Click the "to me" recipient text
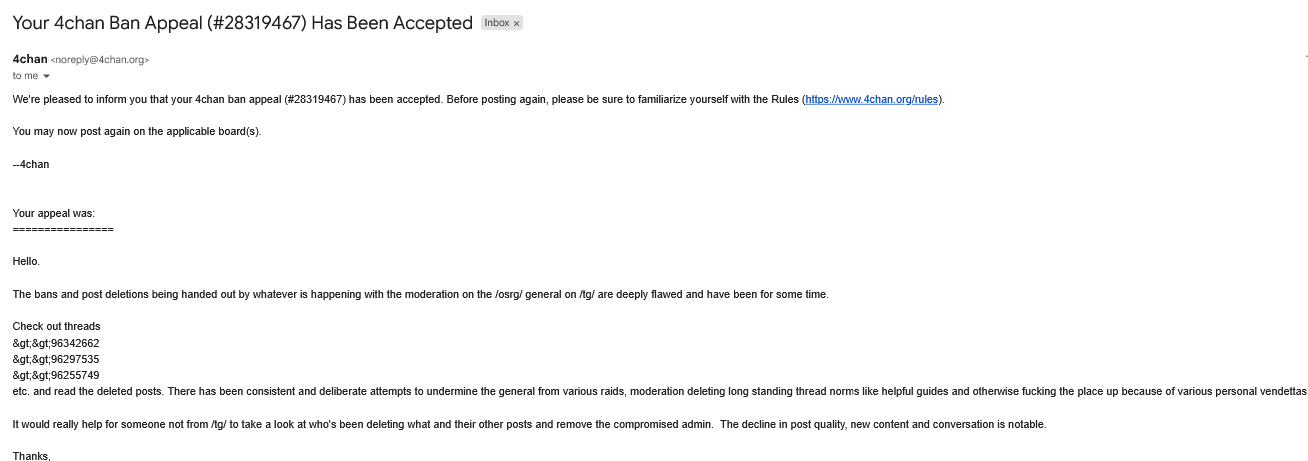Screen dimensions: 1308x461 (25, 76)
